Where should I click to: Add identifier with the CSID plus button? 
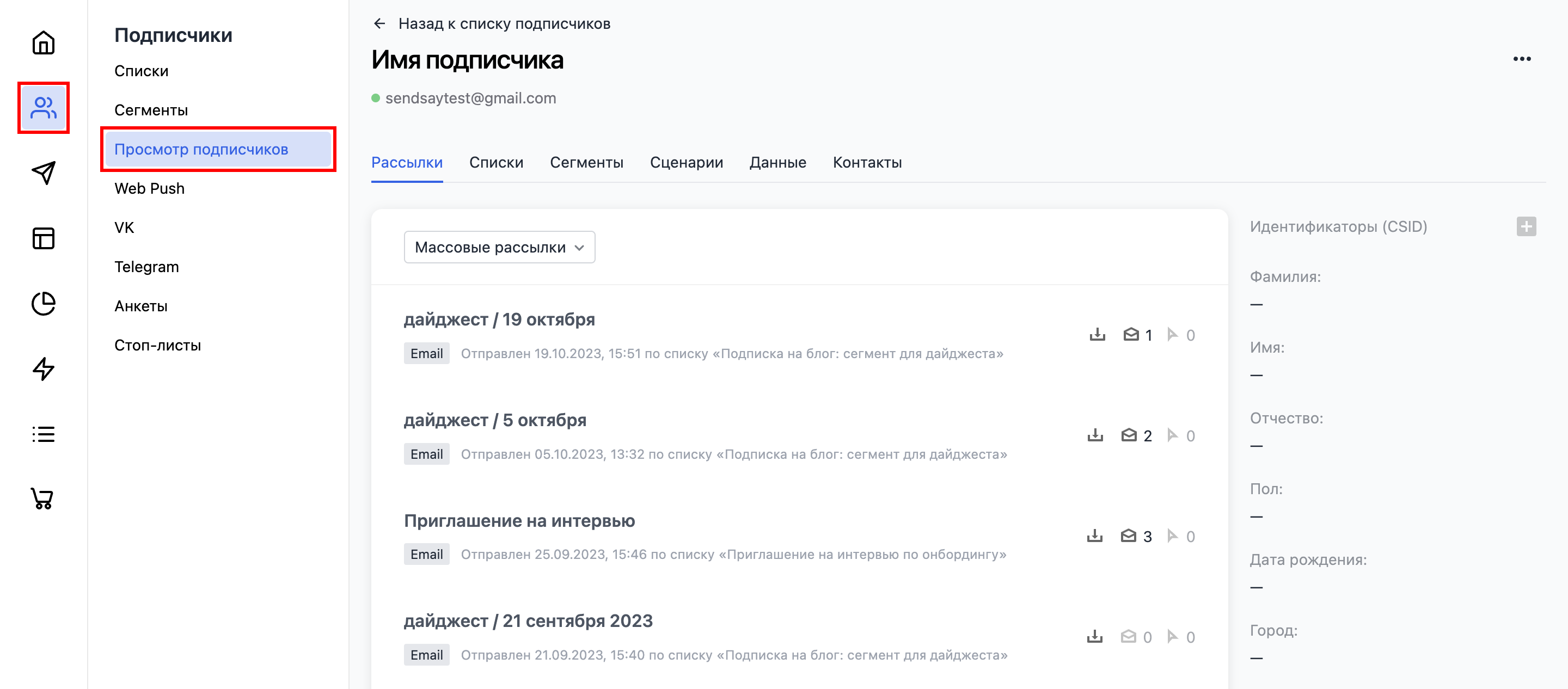(x=1526, y=226)
